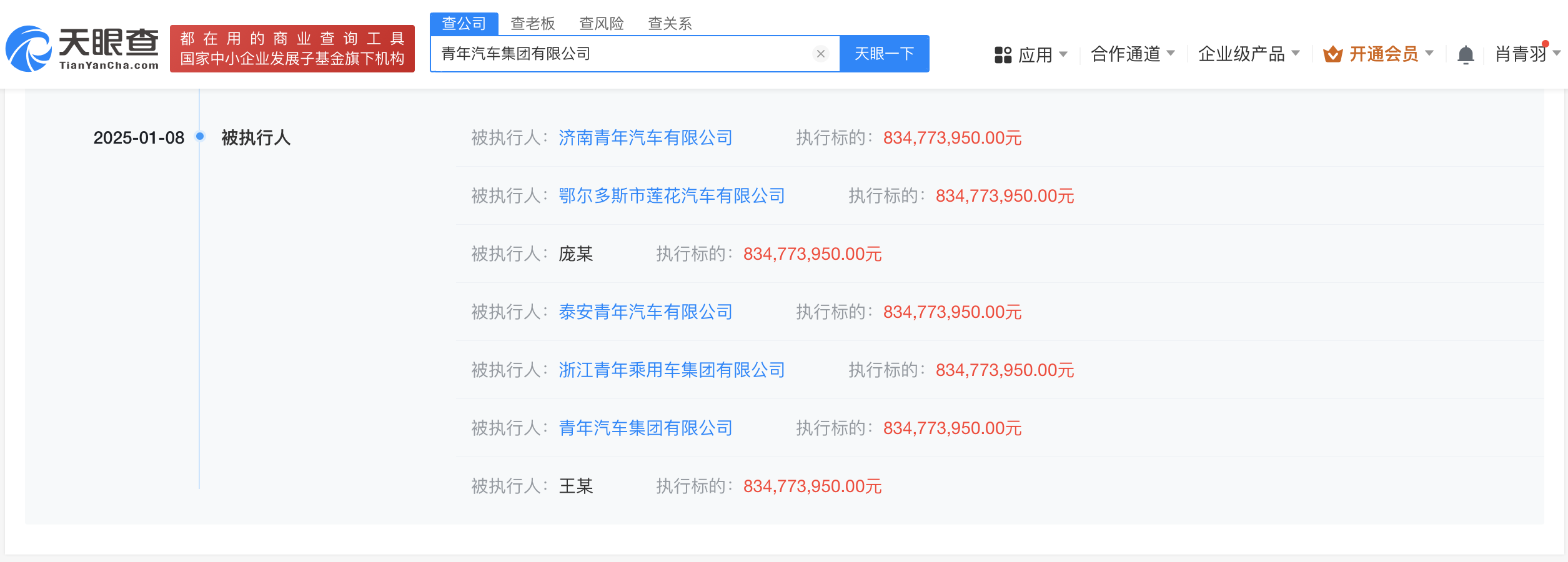Open 泰安青年汽车有限公司 link

tap(645, 312)
